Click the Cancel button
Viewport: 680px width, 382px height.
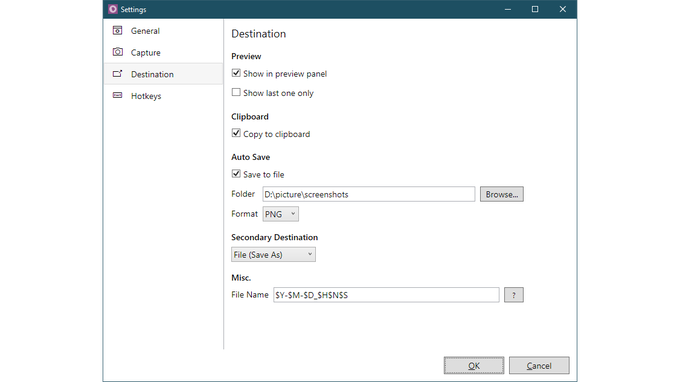[539, 366]
